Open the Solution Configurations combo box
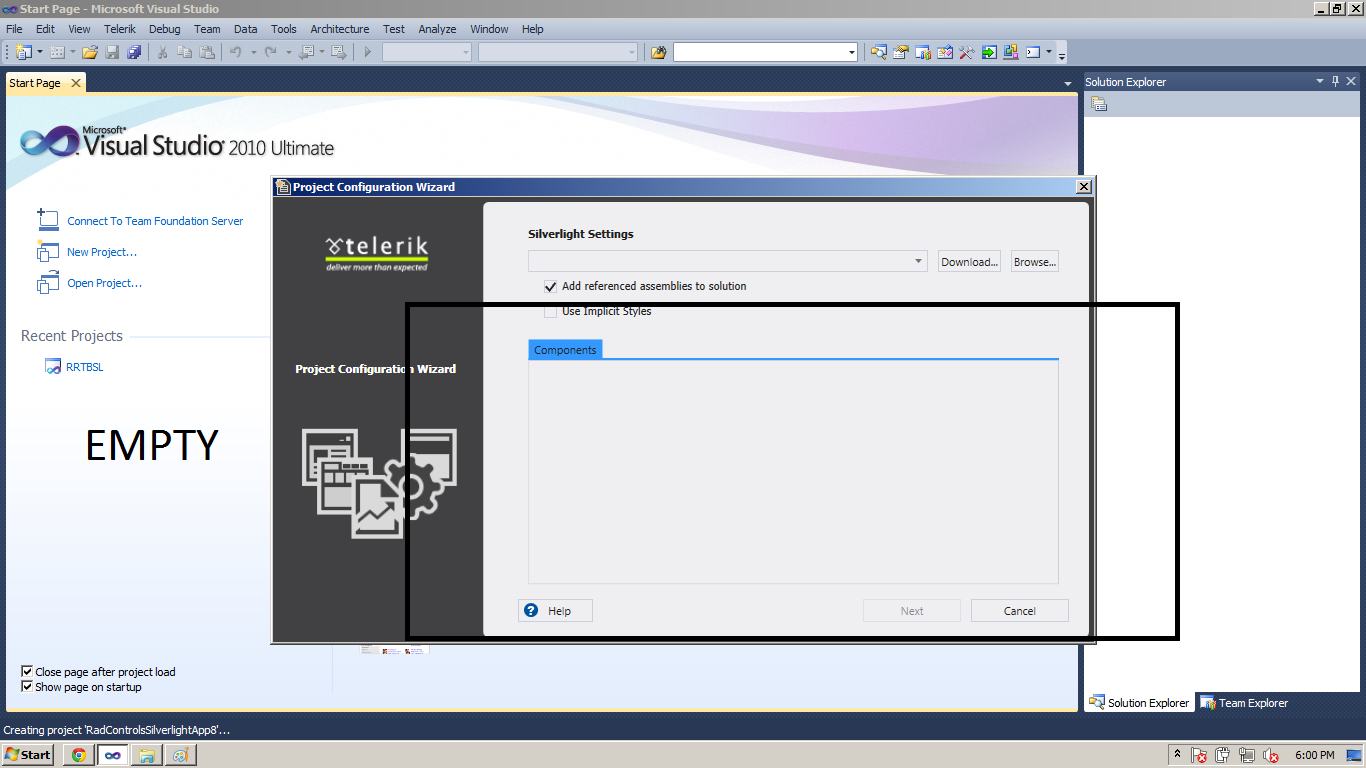The image size is (1366, 768). (x=427, y=52)
